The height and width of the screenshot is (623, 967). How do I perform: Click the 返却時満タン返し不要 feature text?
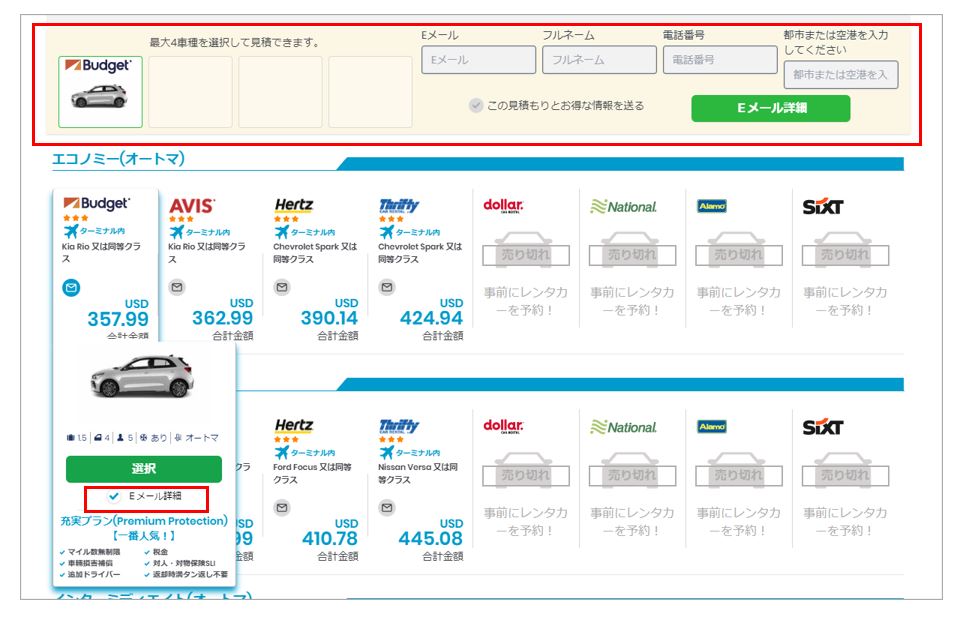(190, 574)
